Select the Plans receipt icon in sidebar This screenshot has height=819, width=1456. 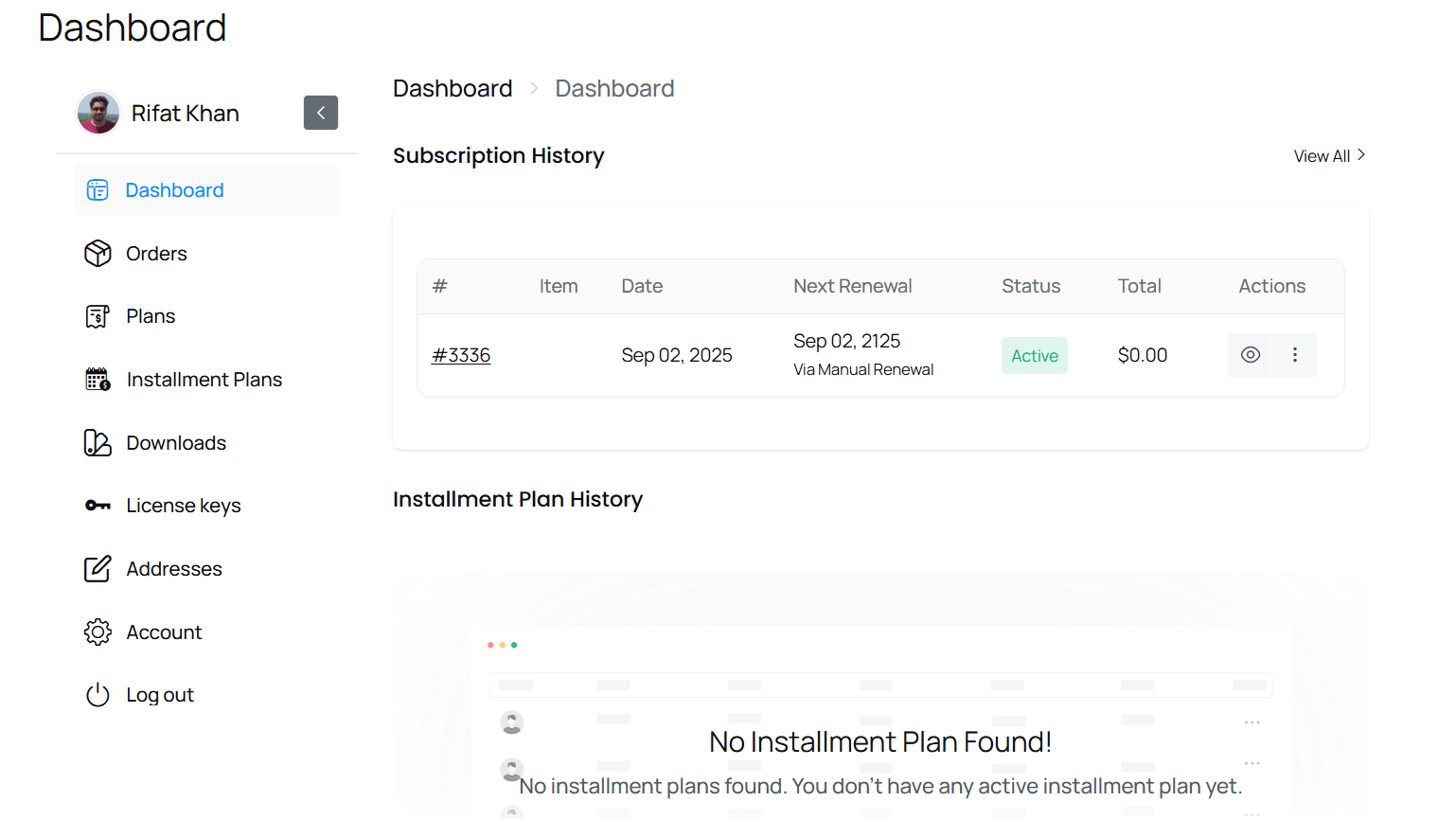(98, 315)
